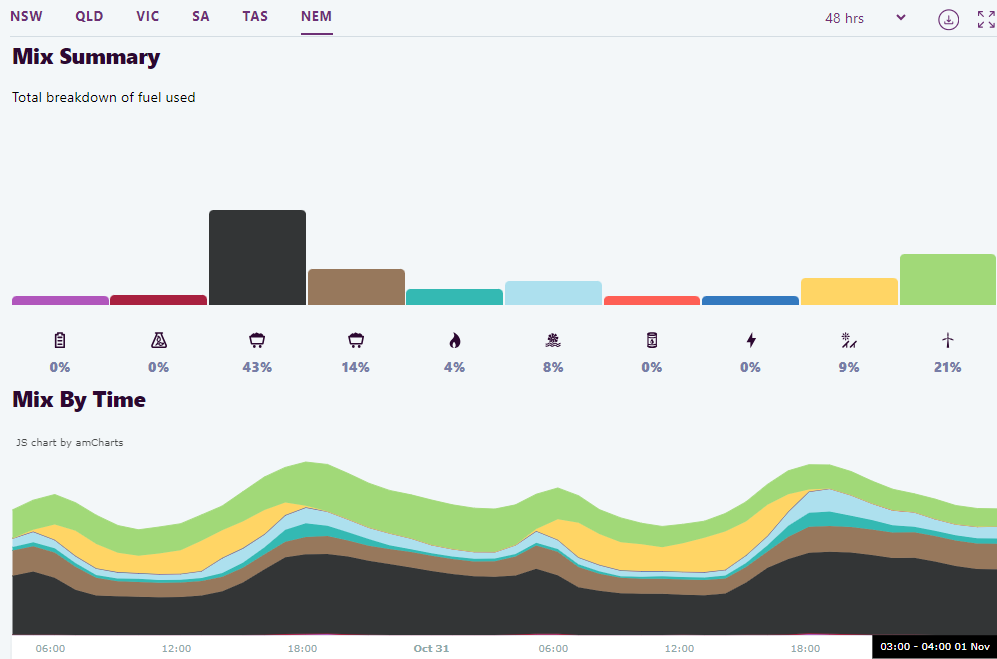Switch to the NSW tab
Screen dimensions: 997x659
(x=26, y=17)
